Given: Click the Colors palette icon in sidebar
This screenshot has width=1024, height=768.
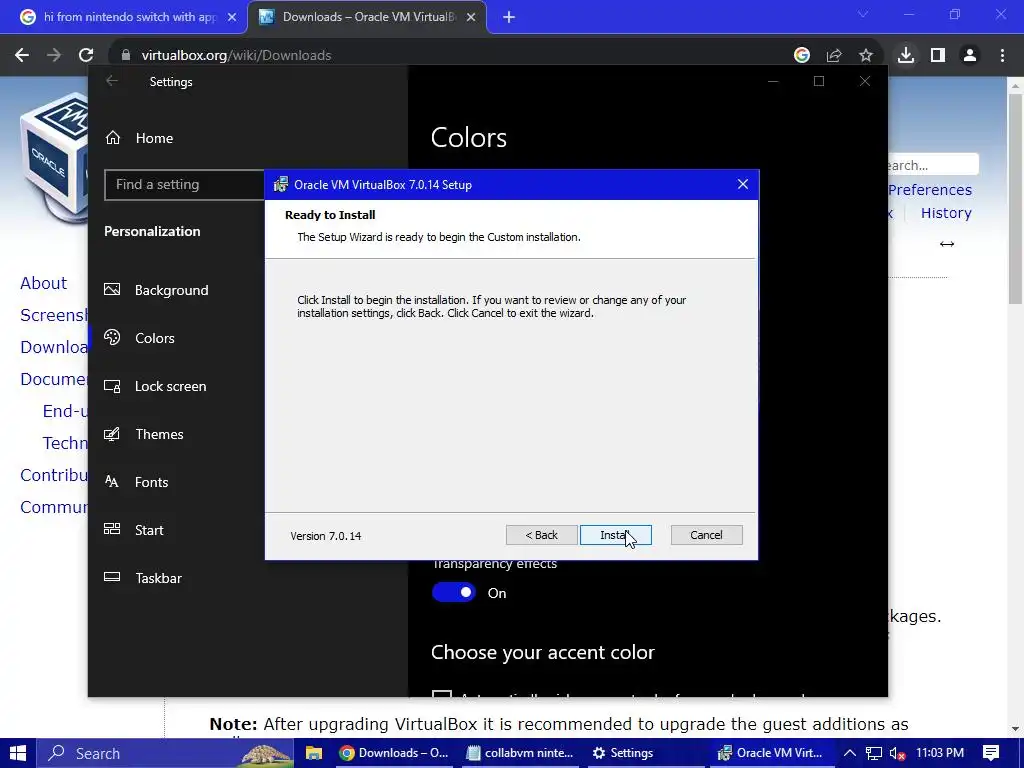Looking at the screenshot, I should (112, 338).
